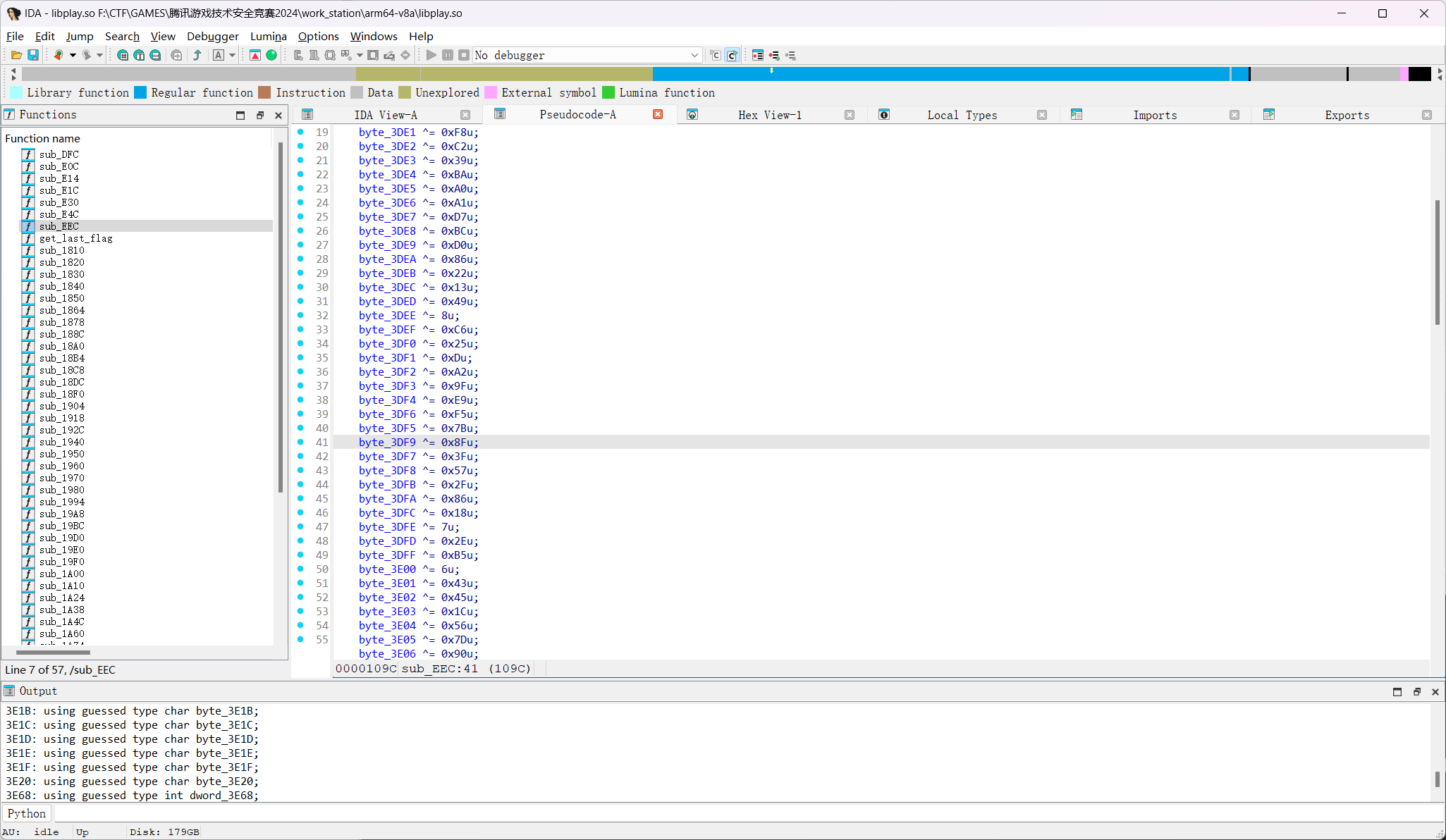Click the first grey toolbar icon
This screenshot has height=840, width=1446.
coord(298,55)
